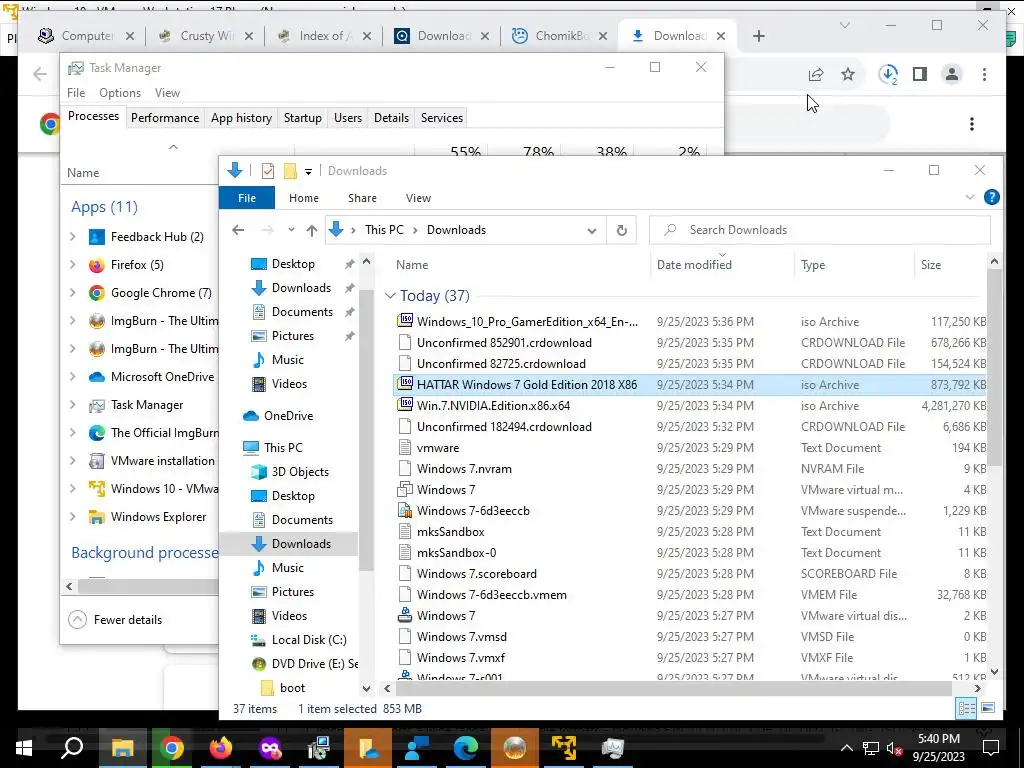Navigate back in File Explorer
Viewport: 1024px width, 768px height.
238,230
